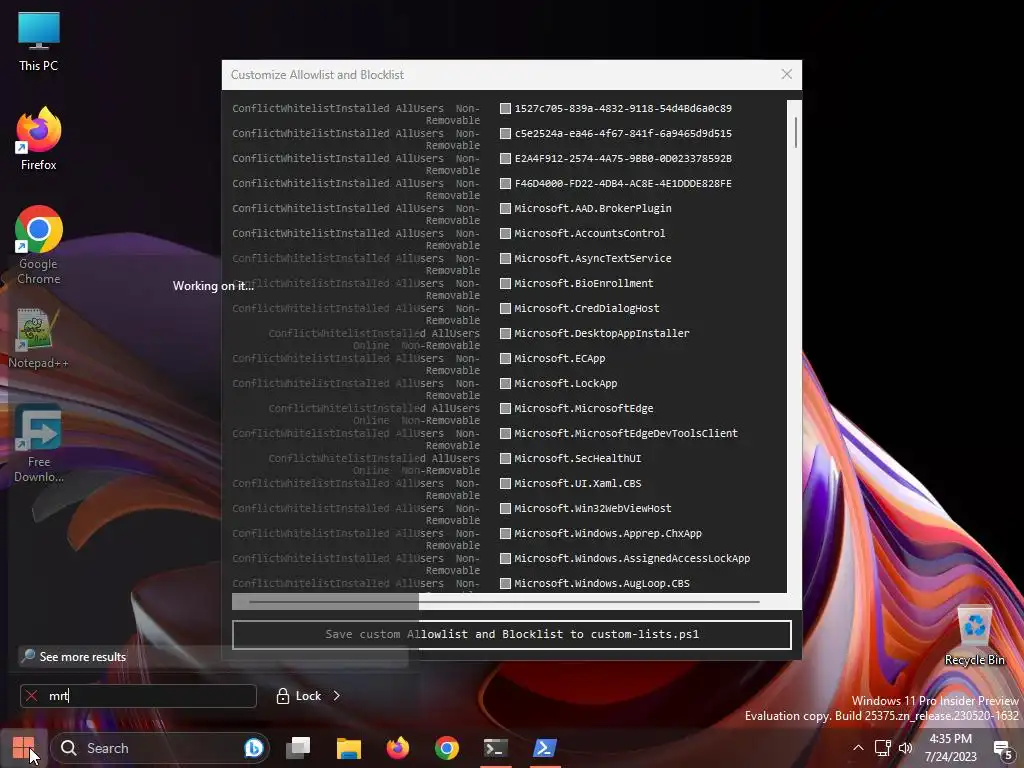The height and width of the screenshot is (768, 1024).
Task: Check the Microsoft.MicrosoftEdgeDevToolsClient checkbox
Action: click(x=505, y=434)
